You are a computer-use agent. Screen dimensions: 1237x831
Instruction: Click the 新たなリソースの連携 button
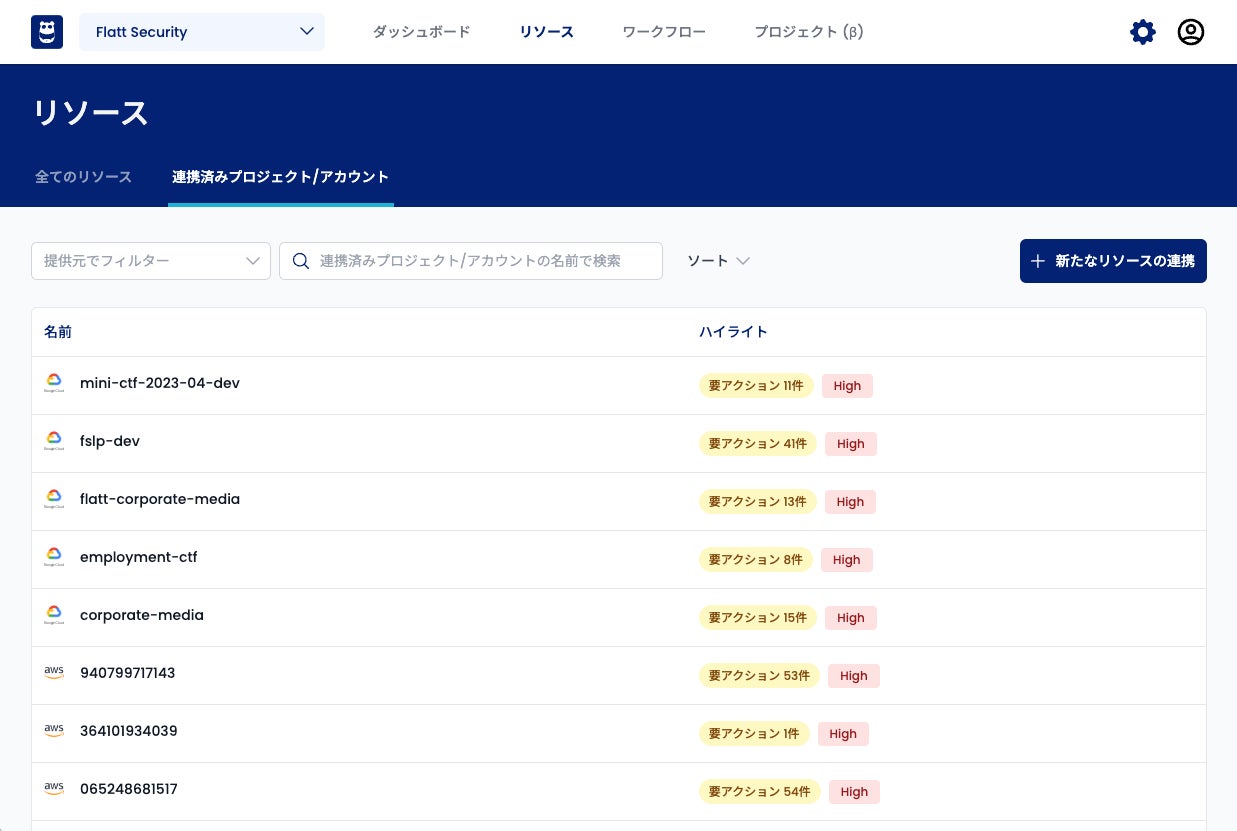(x=1113, y=261)
